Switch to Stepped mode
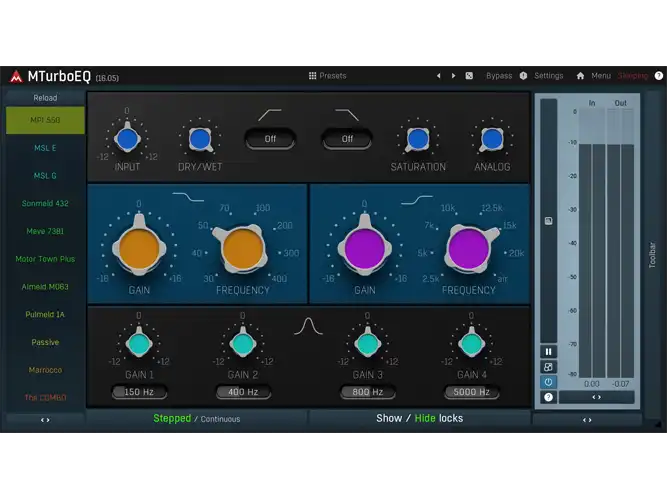The width and height of the screenshot is (667, 500). click(172, 418)
